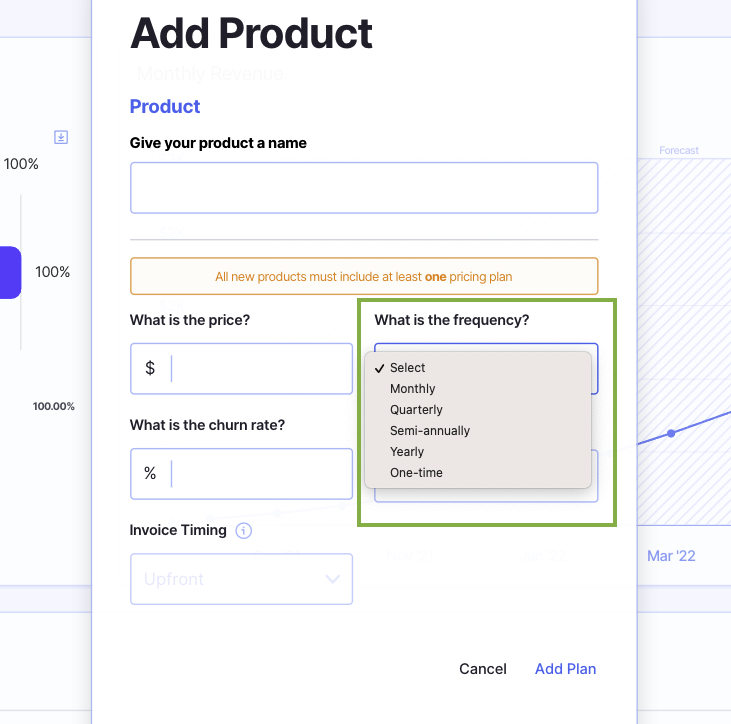Select Semi-annually as the frequency
731x724 pixels.
[430, 431]
